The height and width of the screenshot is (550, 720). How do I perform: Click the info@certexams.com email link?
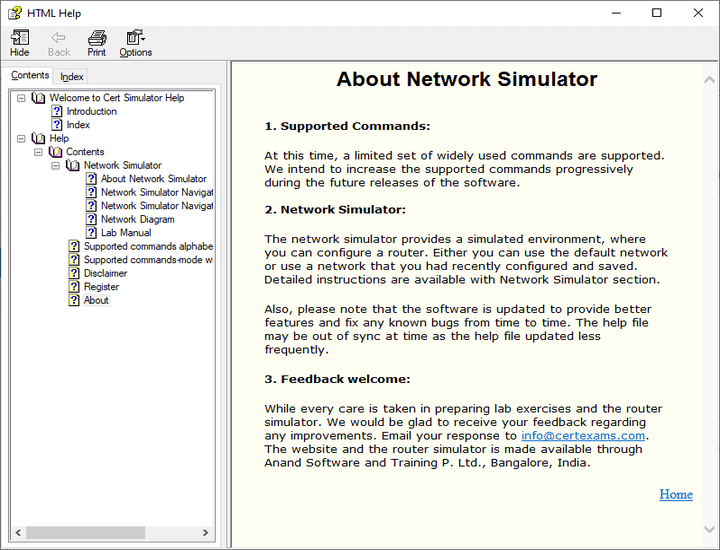coord(583,435)
